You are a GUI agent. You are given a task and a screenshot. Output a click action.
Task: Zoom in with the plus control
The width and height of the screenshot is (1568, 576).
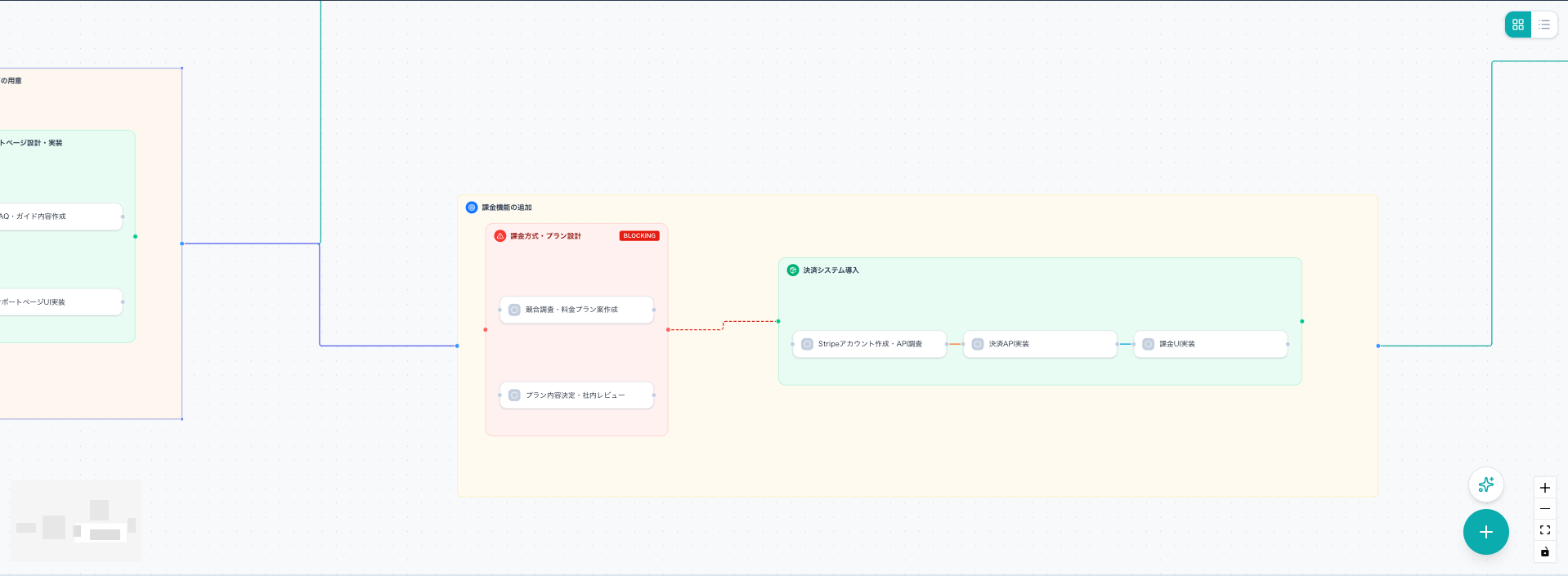(1544, 488)
